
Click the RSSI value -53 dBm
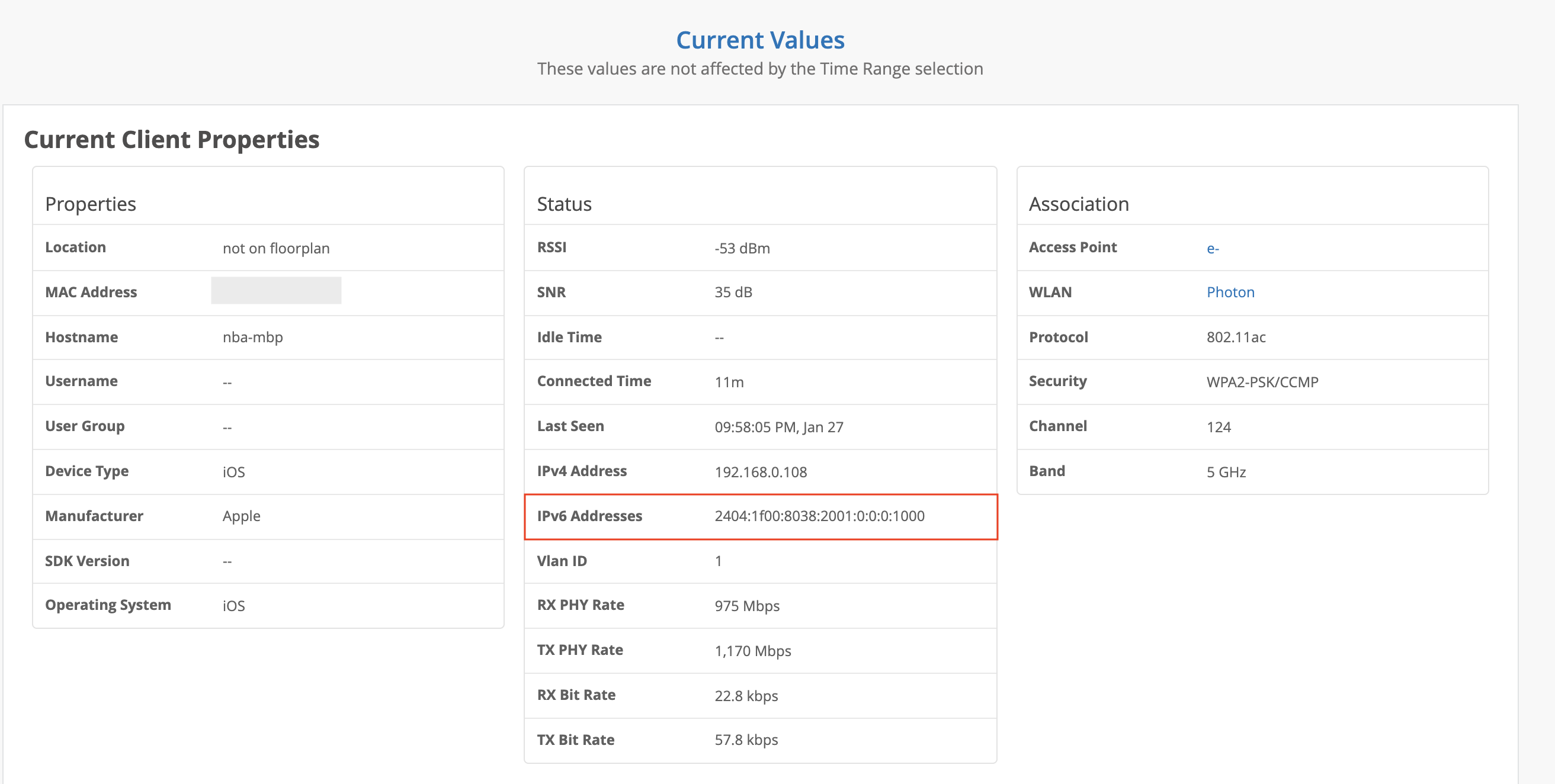[x=741, y=249]
